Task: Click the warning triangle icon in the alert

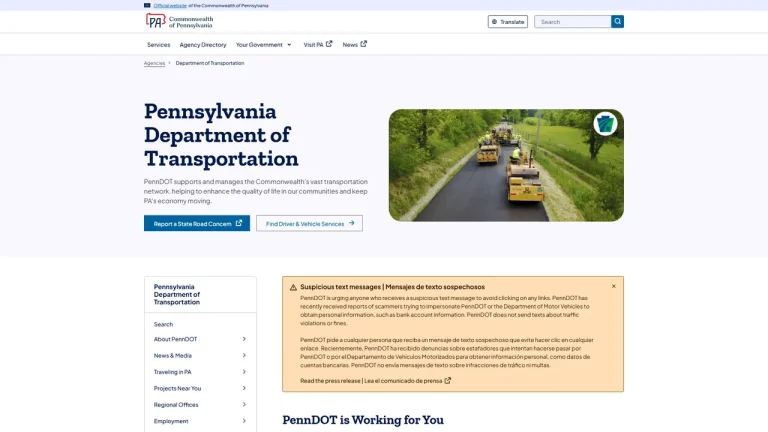Action: tap(293, 288)
